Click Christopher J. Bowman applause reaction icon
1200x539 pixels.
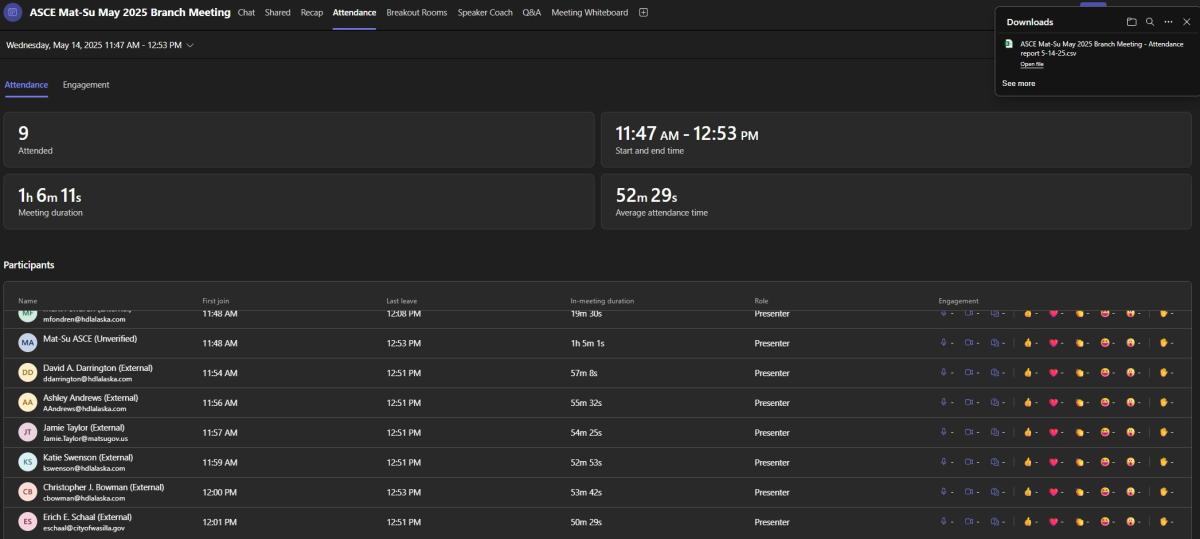(1080, 493)
